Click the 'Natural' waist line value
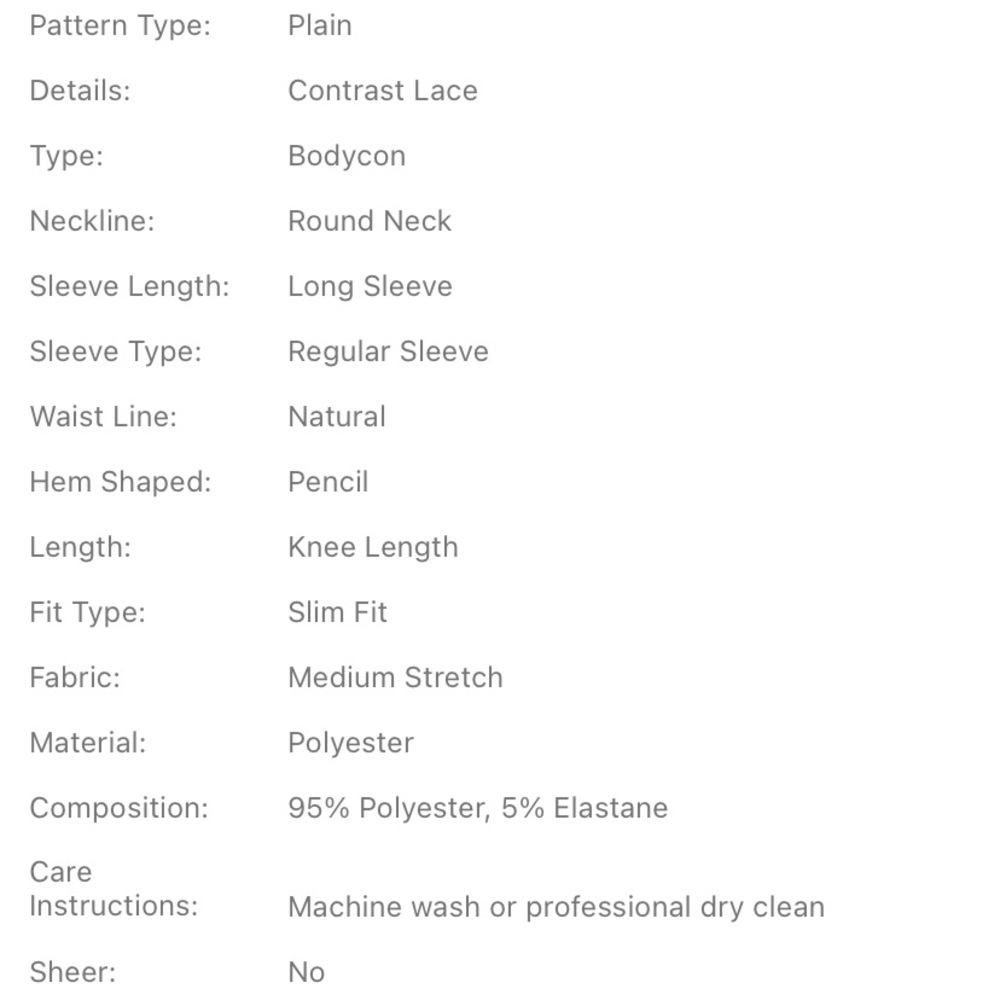 (337, 416)
